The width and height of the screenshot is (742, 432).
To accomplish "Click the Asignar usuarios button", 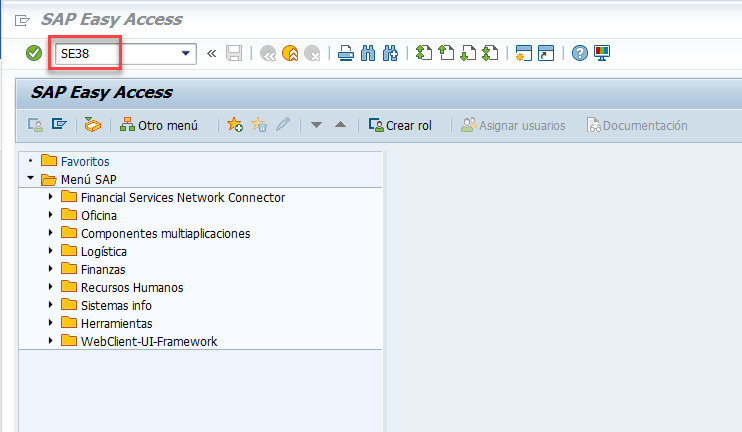I will [x=513, y=125].
